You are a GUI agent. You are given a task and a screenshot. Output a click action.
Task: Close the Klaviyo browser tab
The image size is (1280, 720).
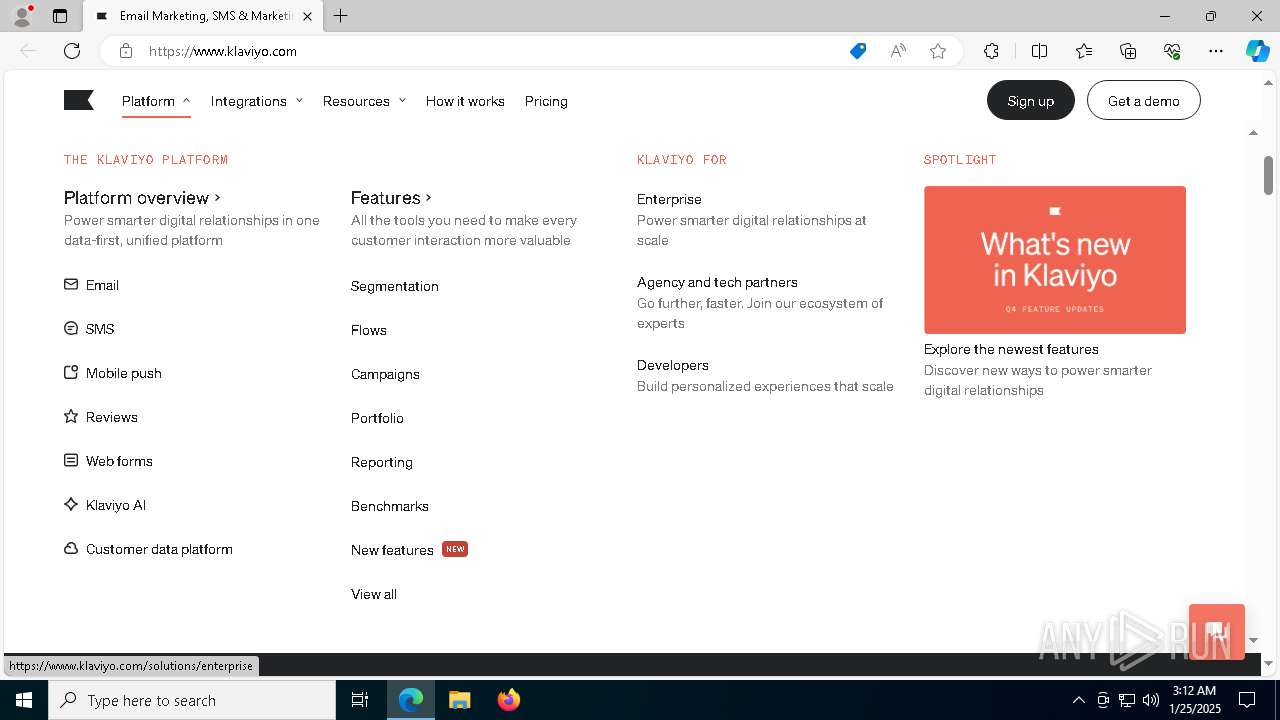(x=307, y=16)
